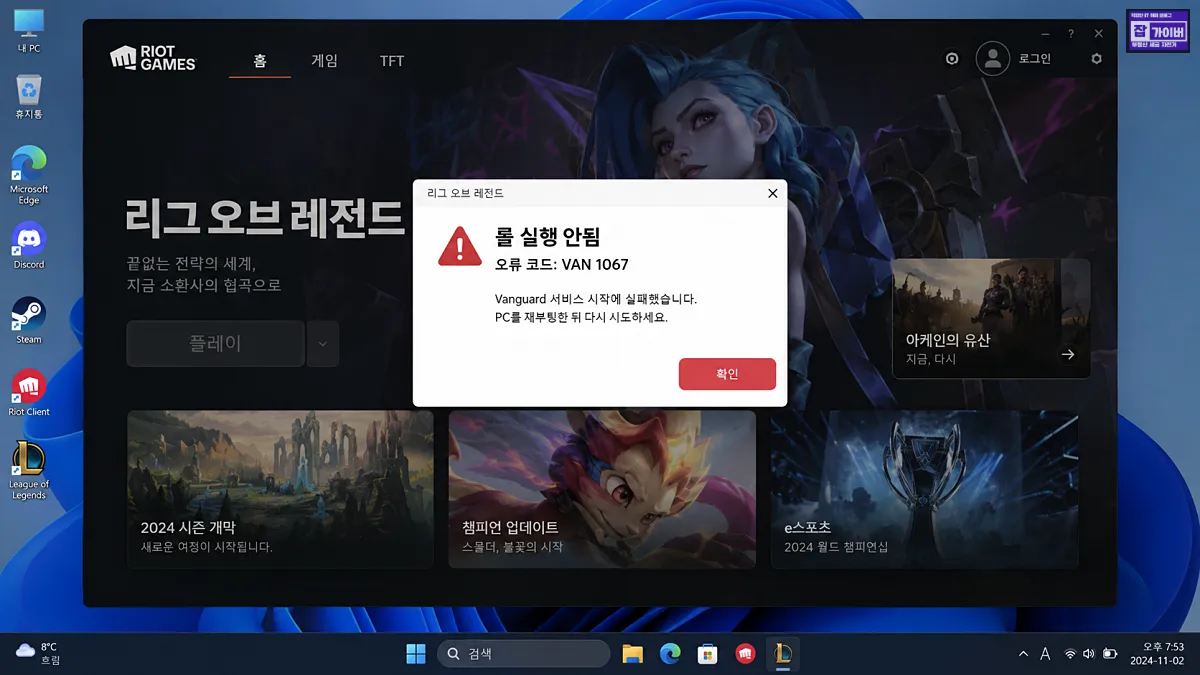Click the taskbar 검색 search box
This screenshot has height=675, width=1200.
tap(524, 654)
